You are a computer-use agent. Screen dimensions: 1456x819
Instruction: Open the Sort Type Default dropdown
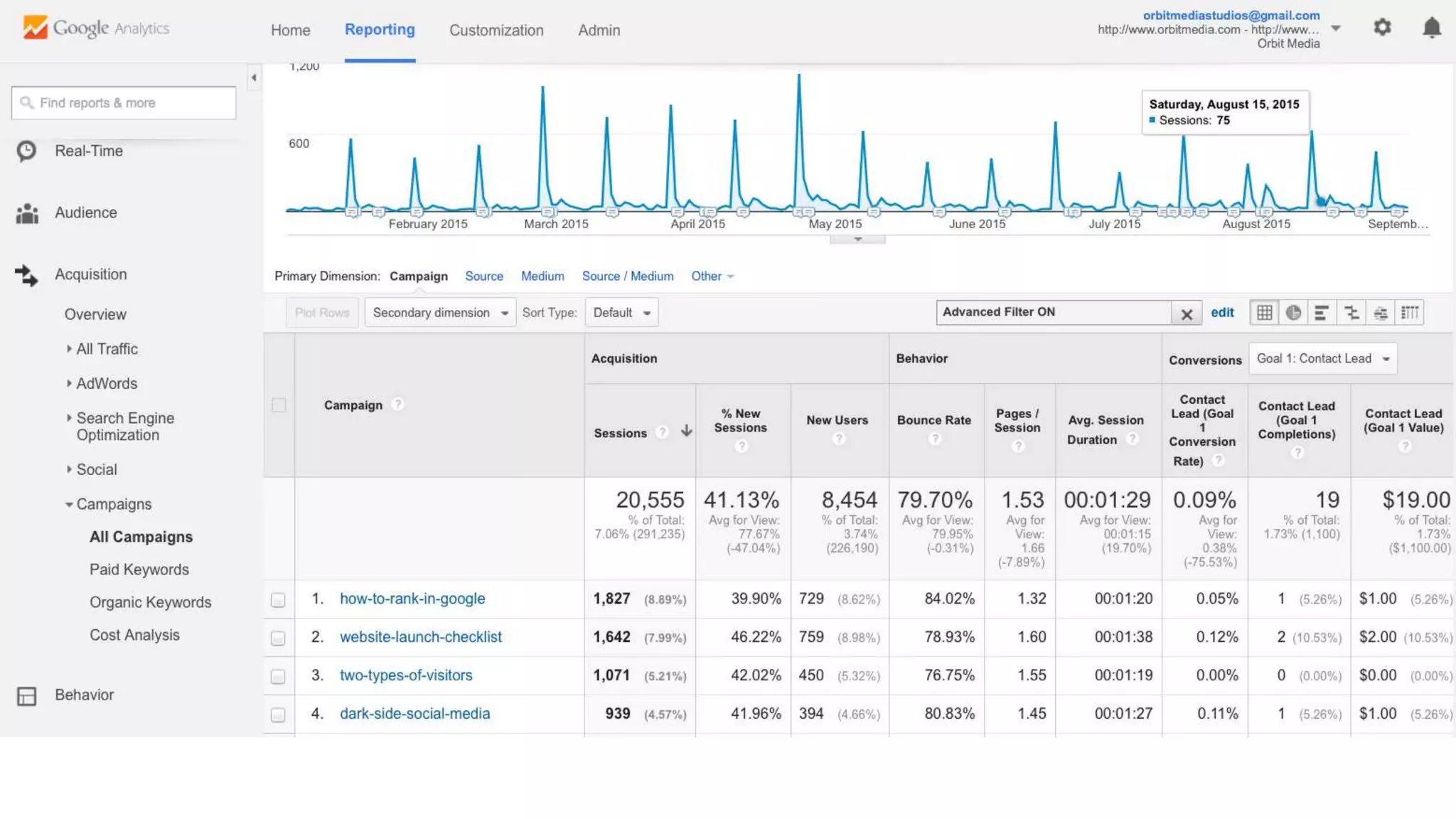click(x=621, y=313)
